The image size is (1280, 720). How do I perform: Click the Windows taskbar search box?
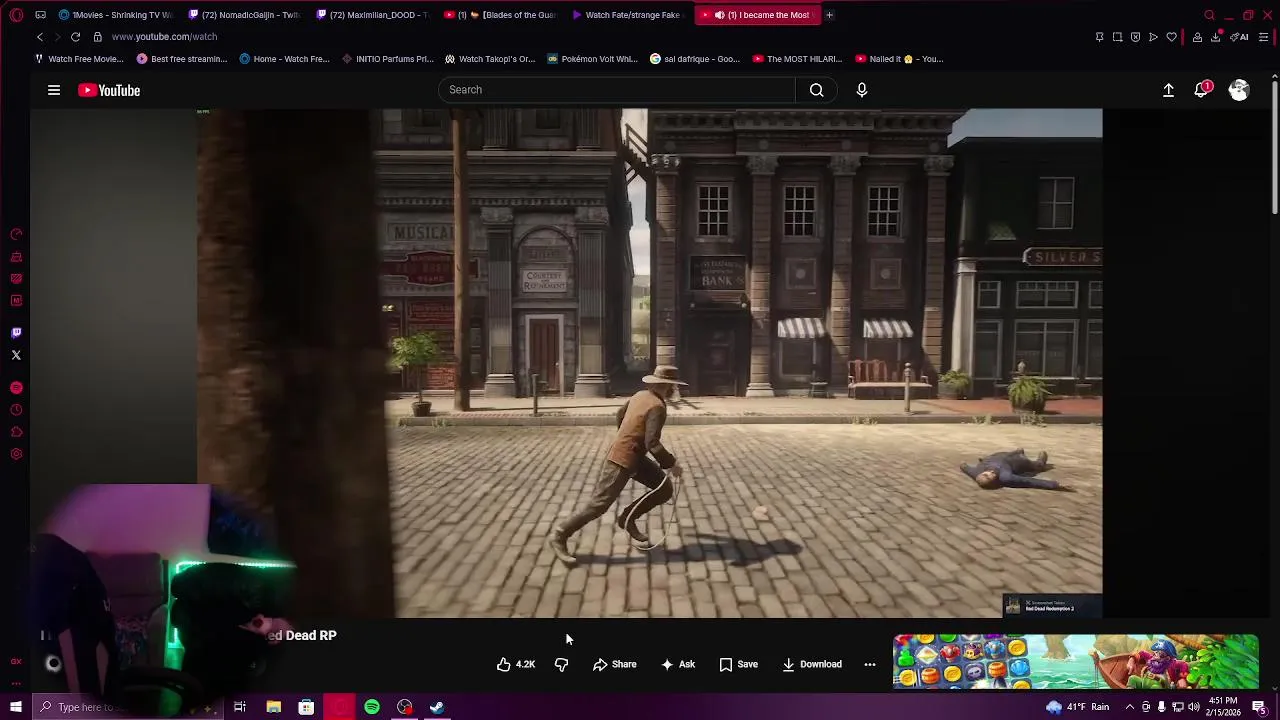coord(128,707)
